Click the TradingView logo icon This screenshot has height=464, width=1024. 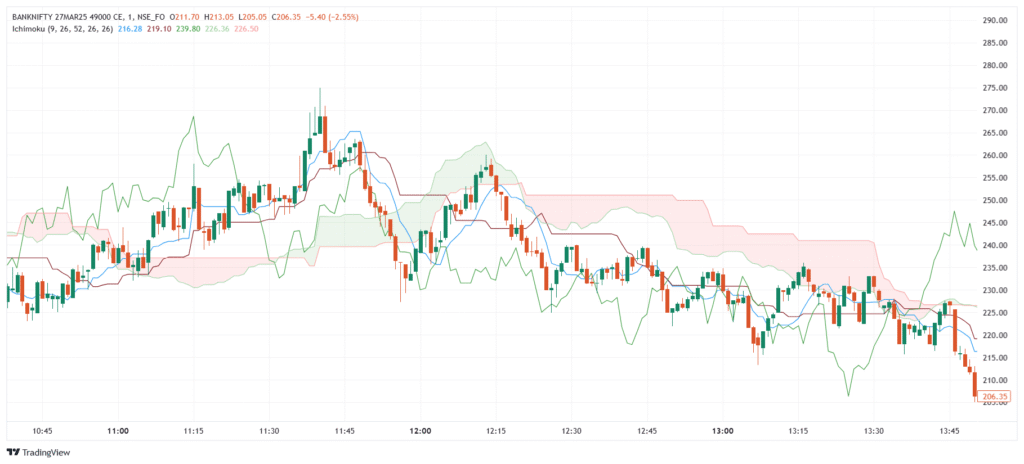[13, 451]
